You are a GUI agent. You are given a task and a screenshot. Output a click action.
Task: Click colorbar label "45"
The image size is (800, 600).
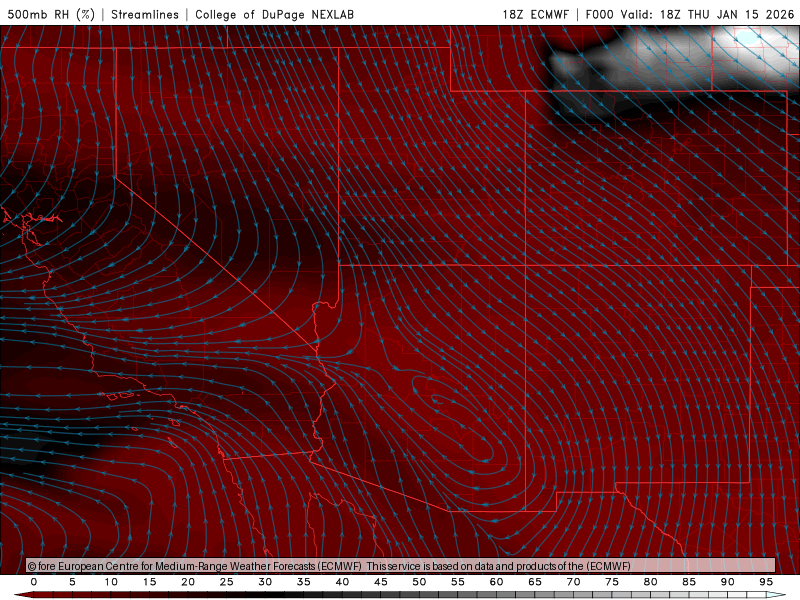tap(381, 582)
